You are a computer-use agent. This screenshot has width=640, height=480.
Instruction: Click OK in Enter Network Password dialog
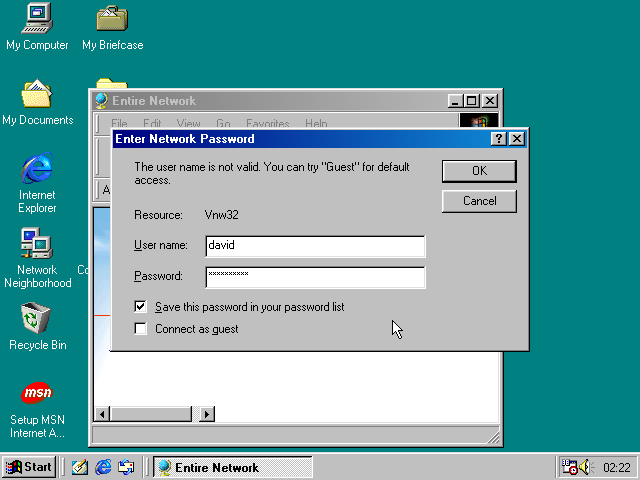coord(479,171)
